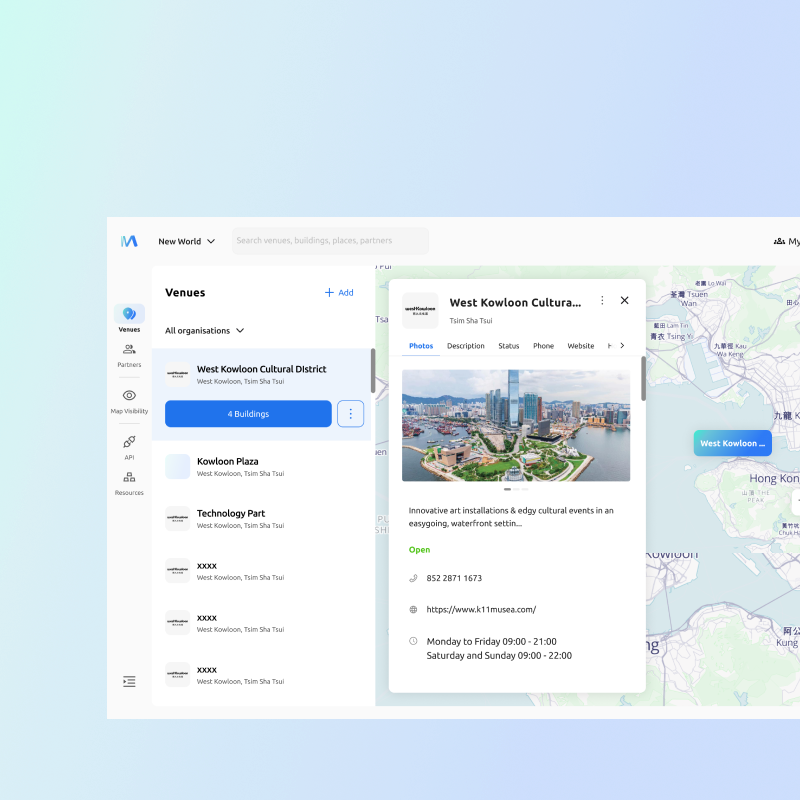Click the venue description text

pyautogui.click(x=511, y=517)
